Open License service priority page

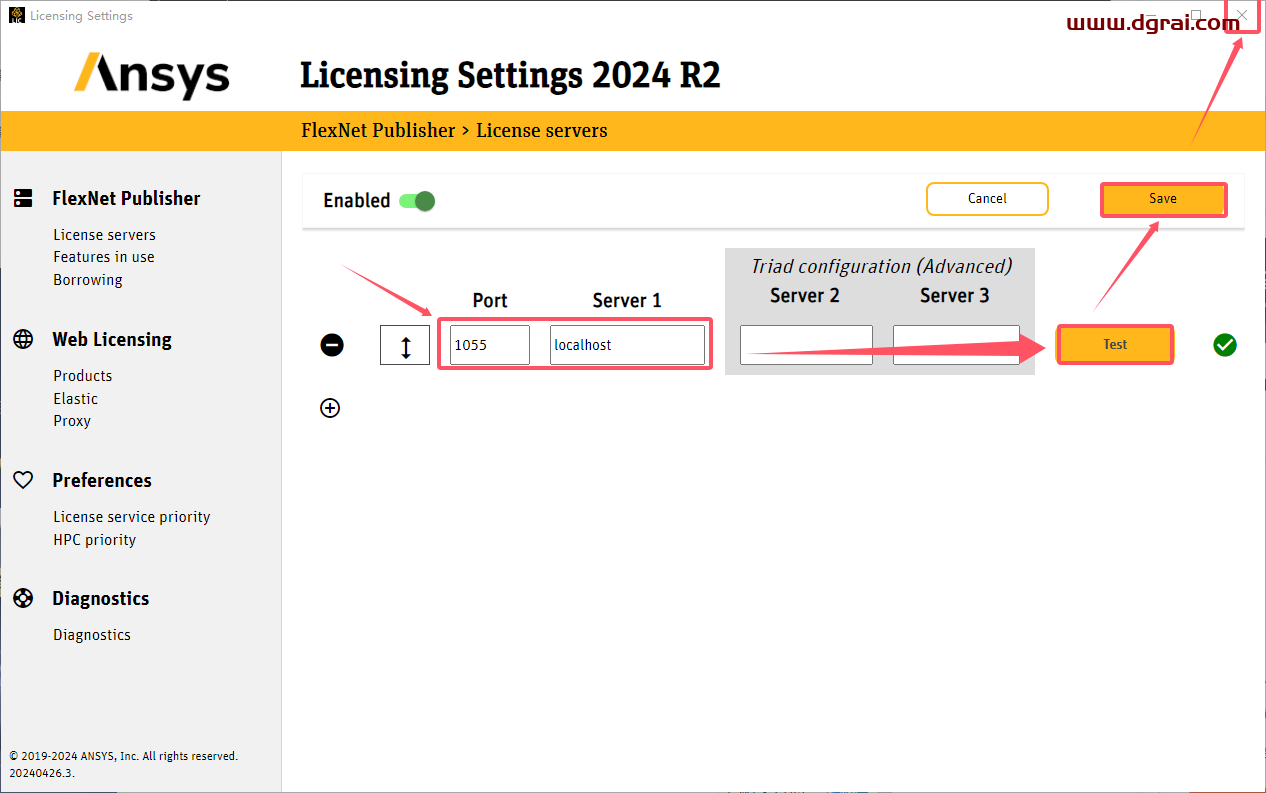(x=132, y=517)
